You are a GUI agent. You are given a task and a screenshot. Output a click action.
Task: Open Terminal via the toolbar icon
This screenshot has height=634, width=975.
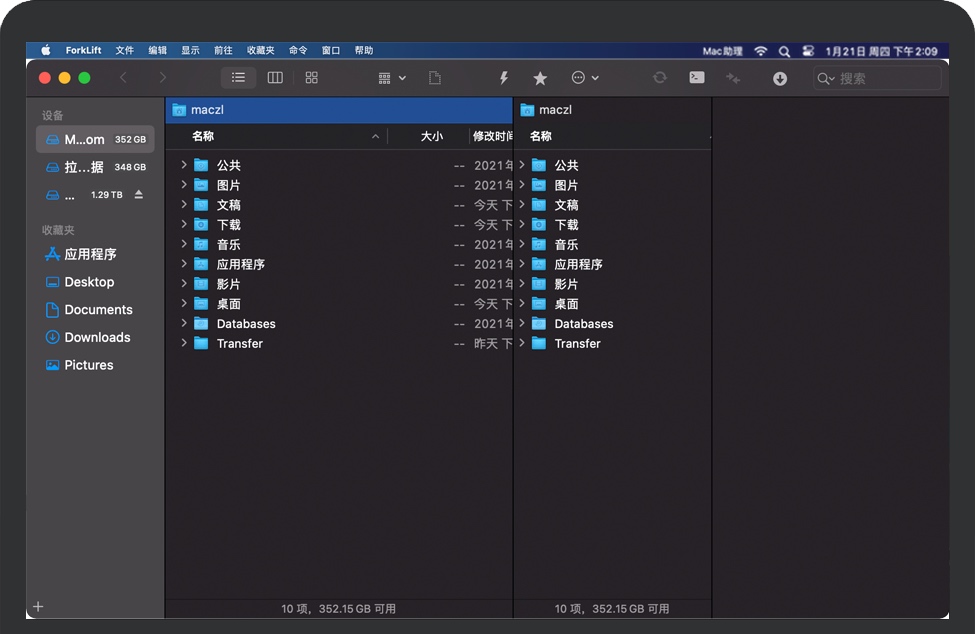696,78
